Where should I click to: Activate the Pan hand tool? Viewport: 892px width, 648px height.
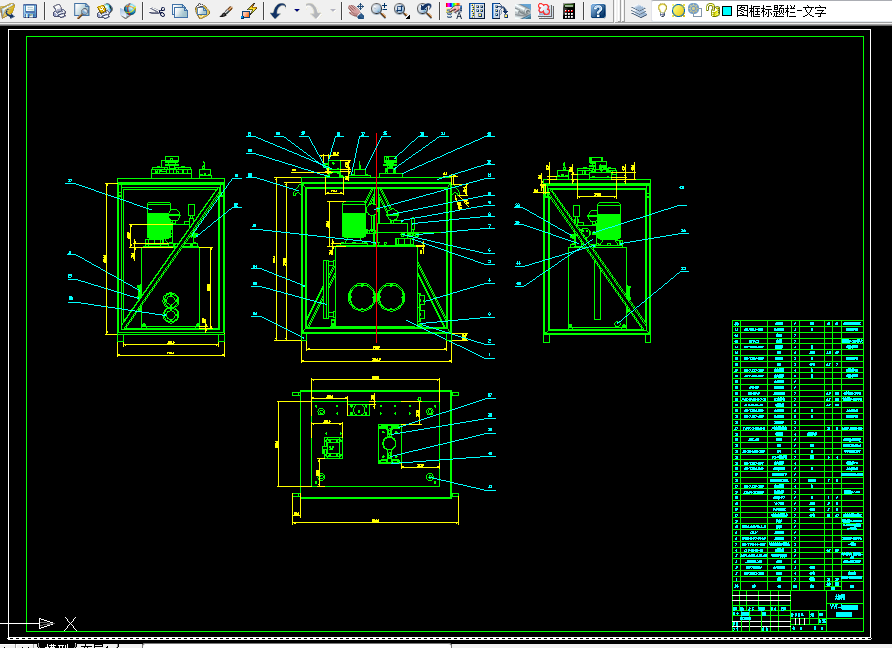point(356,10)
